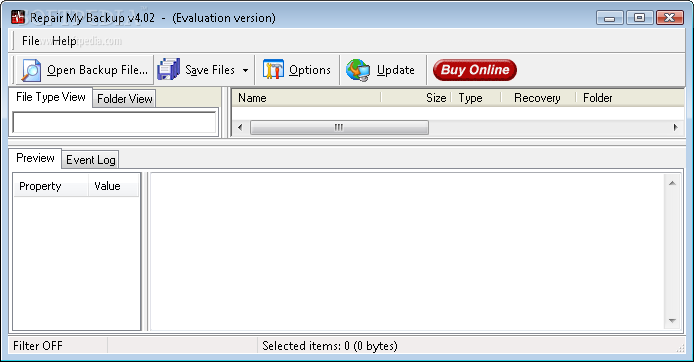Click the empty File Type View list box
This screenshot has height=362, width=694.
115,122
